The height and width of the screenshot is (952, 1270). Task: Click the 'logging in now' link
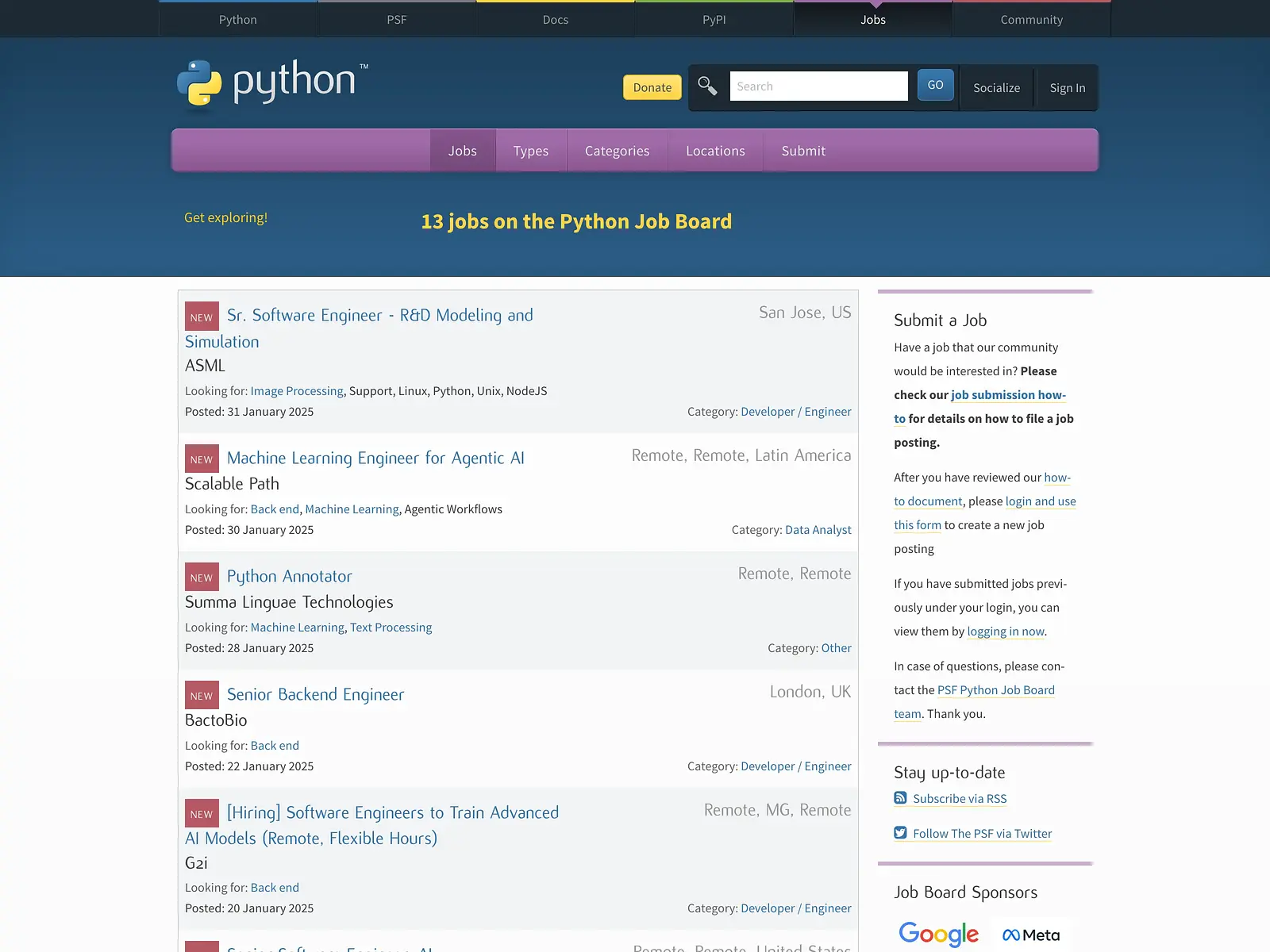1006,631
